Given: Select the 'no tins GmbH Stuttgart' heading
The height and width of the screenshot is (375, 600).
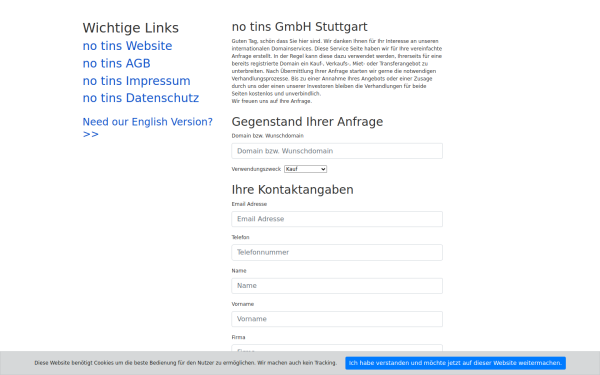Looking at the screenshot, I should tap(300, 27).
